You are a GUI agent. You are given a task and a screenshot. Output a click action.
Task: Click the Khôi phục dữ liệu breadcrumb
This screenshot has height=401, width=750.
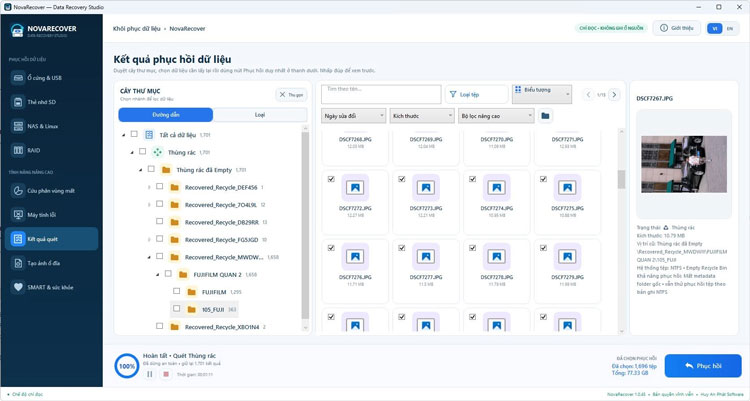(x=137, y=29)
